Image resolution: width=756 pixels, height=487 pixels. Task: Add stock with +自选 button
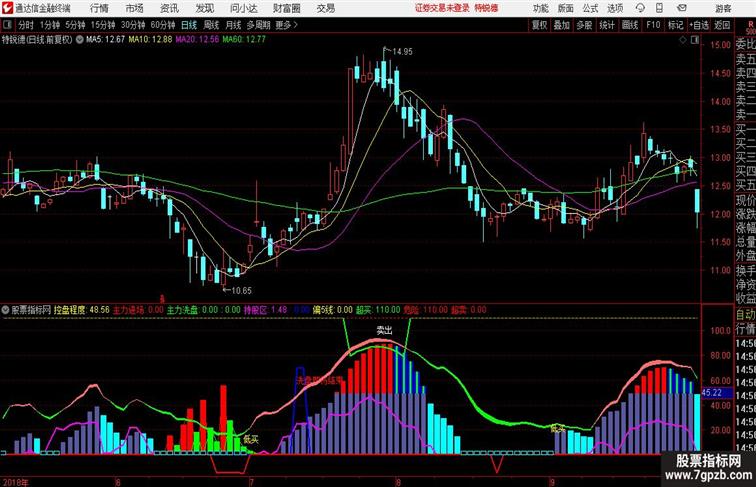coord(699,25)
